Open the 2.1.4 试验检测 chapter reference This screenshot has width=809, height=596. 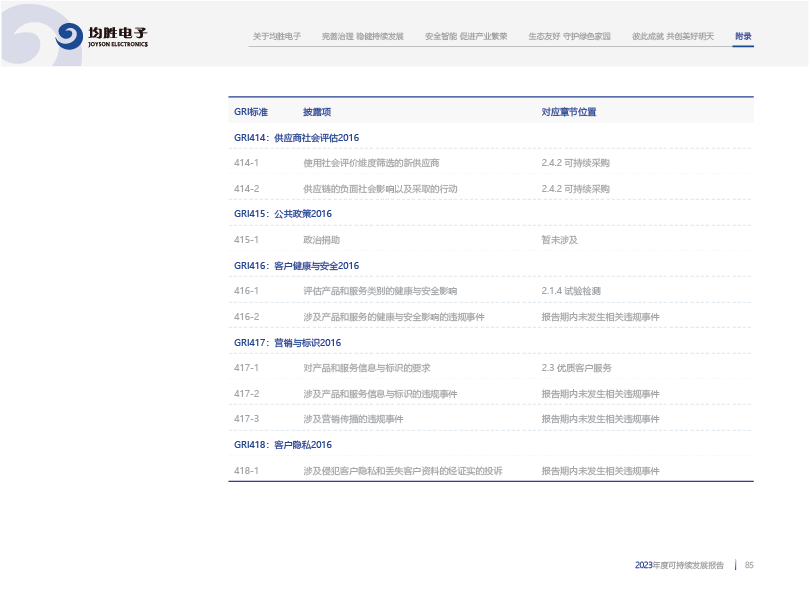coord(571,291)
